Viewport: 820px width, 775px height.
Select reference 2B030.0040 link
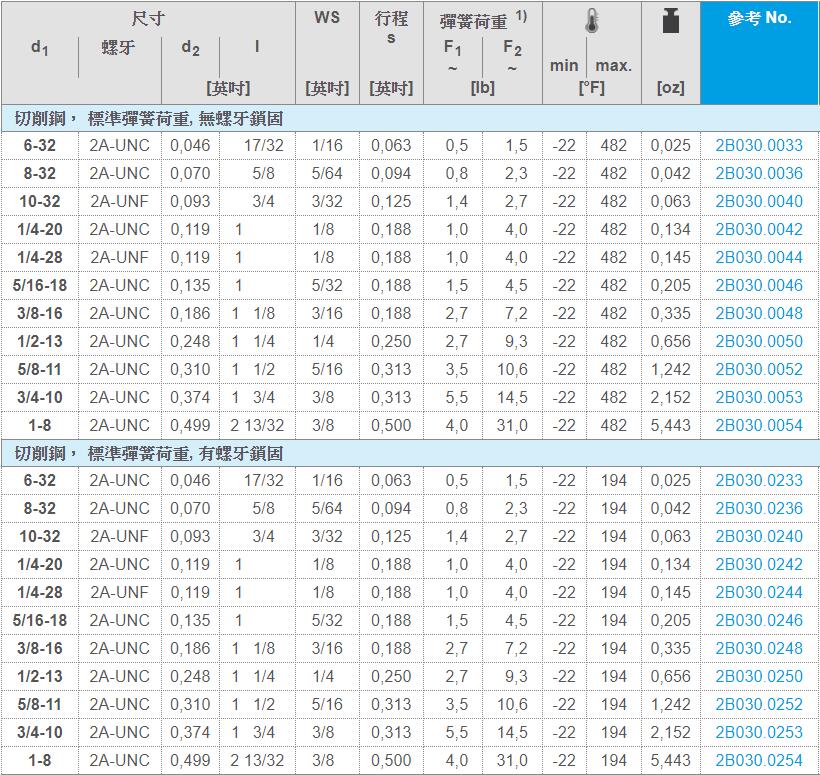(759, 201)
